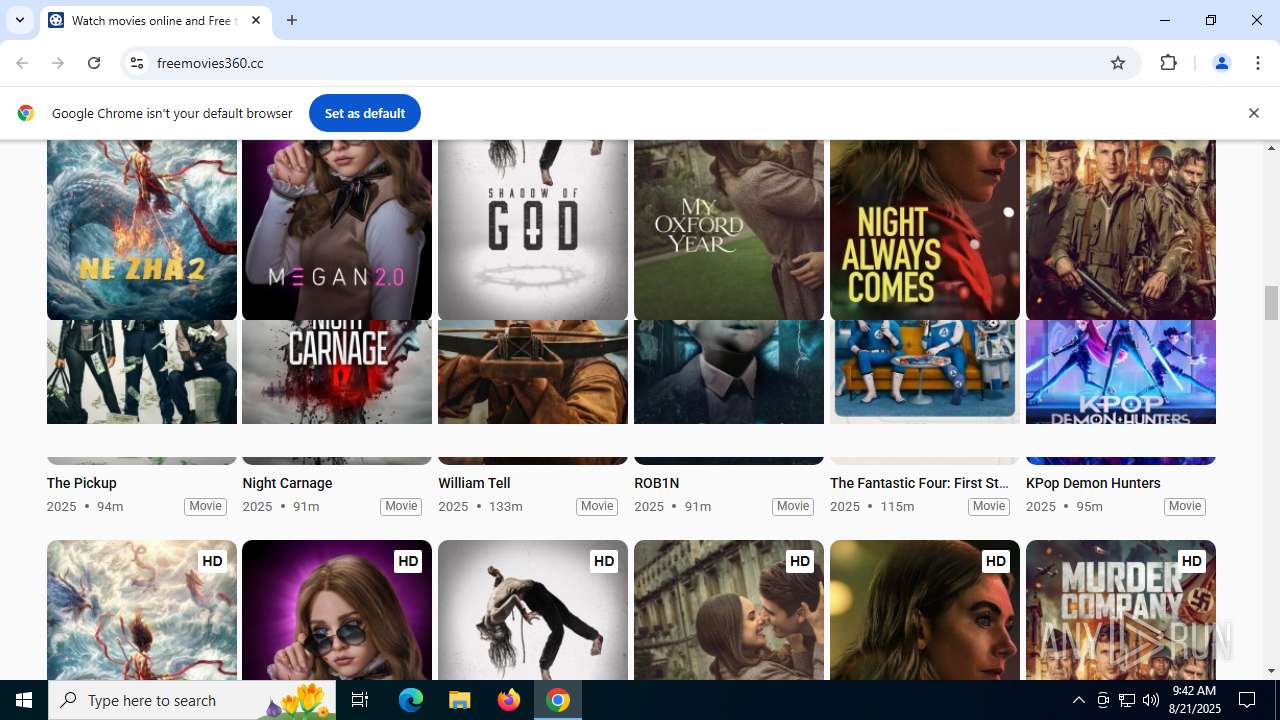The height and width of the screenshot is (720, 1280).
Task: Open the network icon in system tray
Action: [1127, 700]
